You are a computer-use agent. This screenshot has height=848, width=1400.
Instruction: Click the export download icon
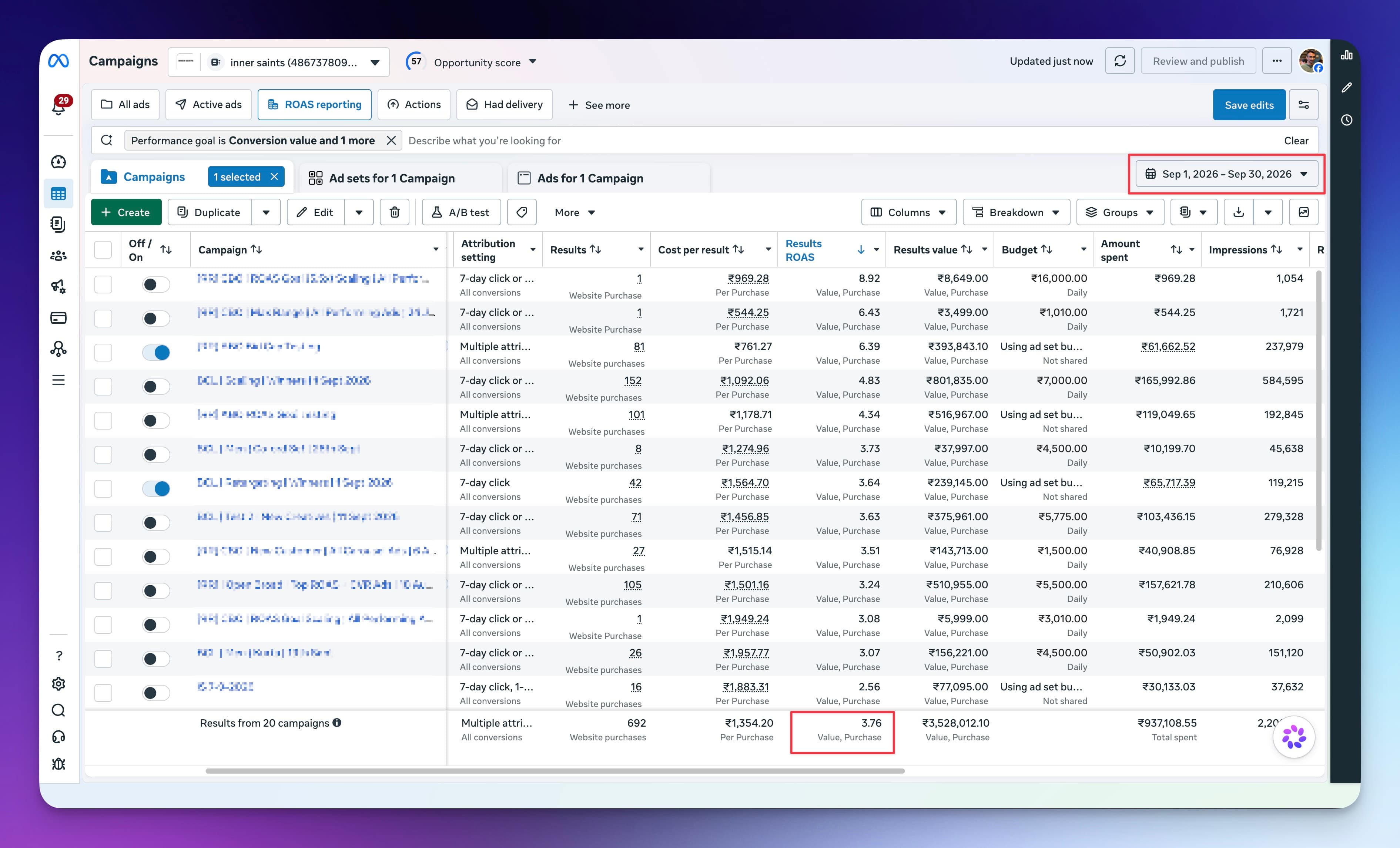[1239, 212]
